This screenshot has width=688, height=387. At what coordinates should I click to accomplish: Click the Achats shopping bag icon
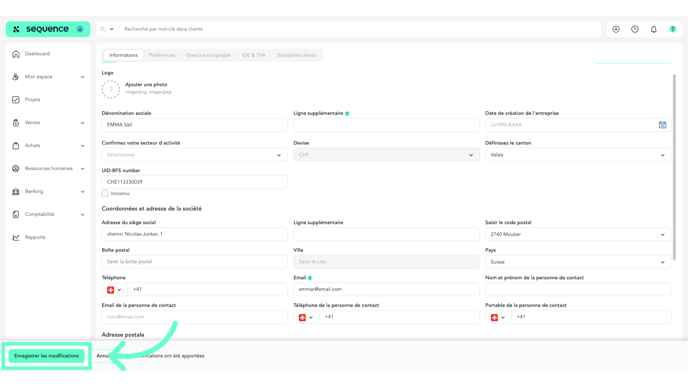16,146
